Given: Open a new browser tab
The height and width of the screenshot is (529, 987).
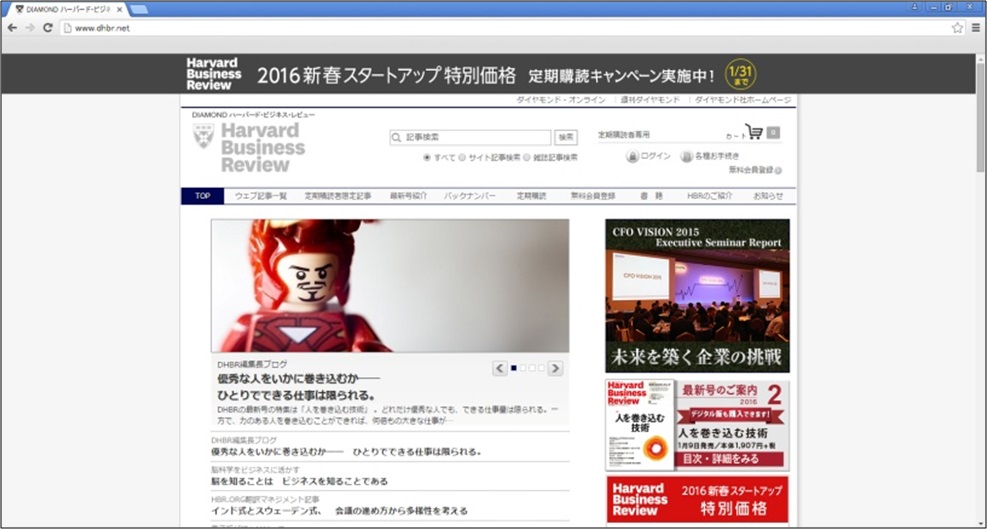Looking at the screenshot, I should tap(138, 9).
